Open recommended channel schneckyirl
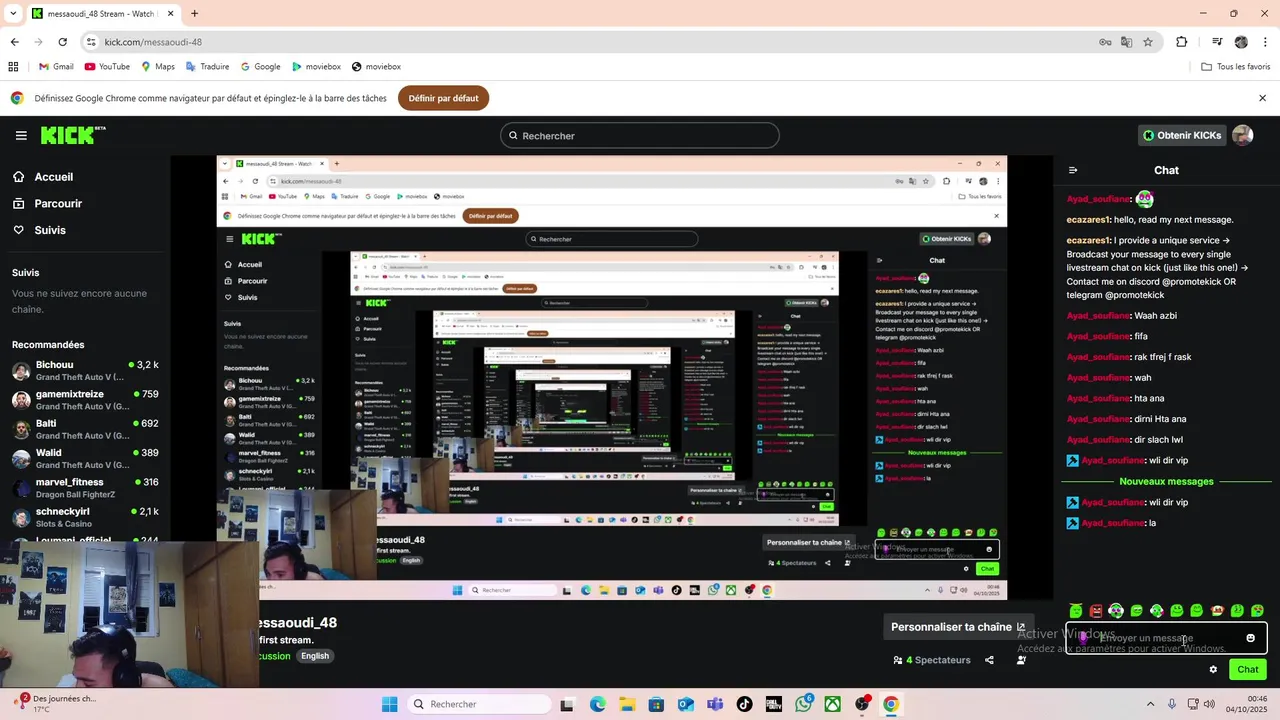The image size is (1280, 720). click(x=85, y=516)
